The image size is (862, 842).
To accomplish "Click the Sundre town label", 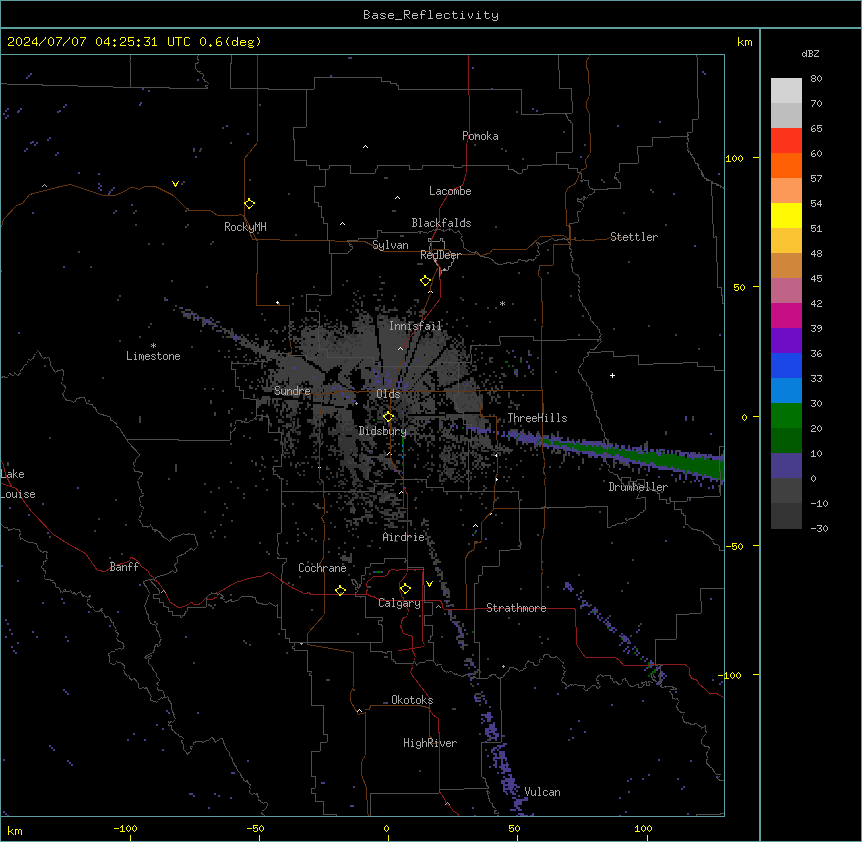I will [292, 391].
